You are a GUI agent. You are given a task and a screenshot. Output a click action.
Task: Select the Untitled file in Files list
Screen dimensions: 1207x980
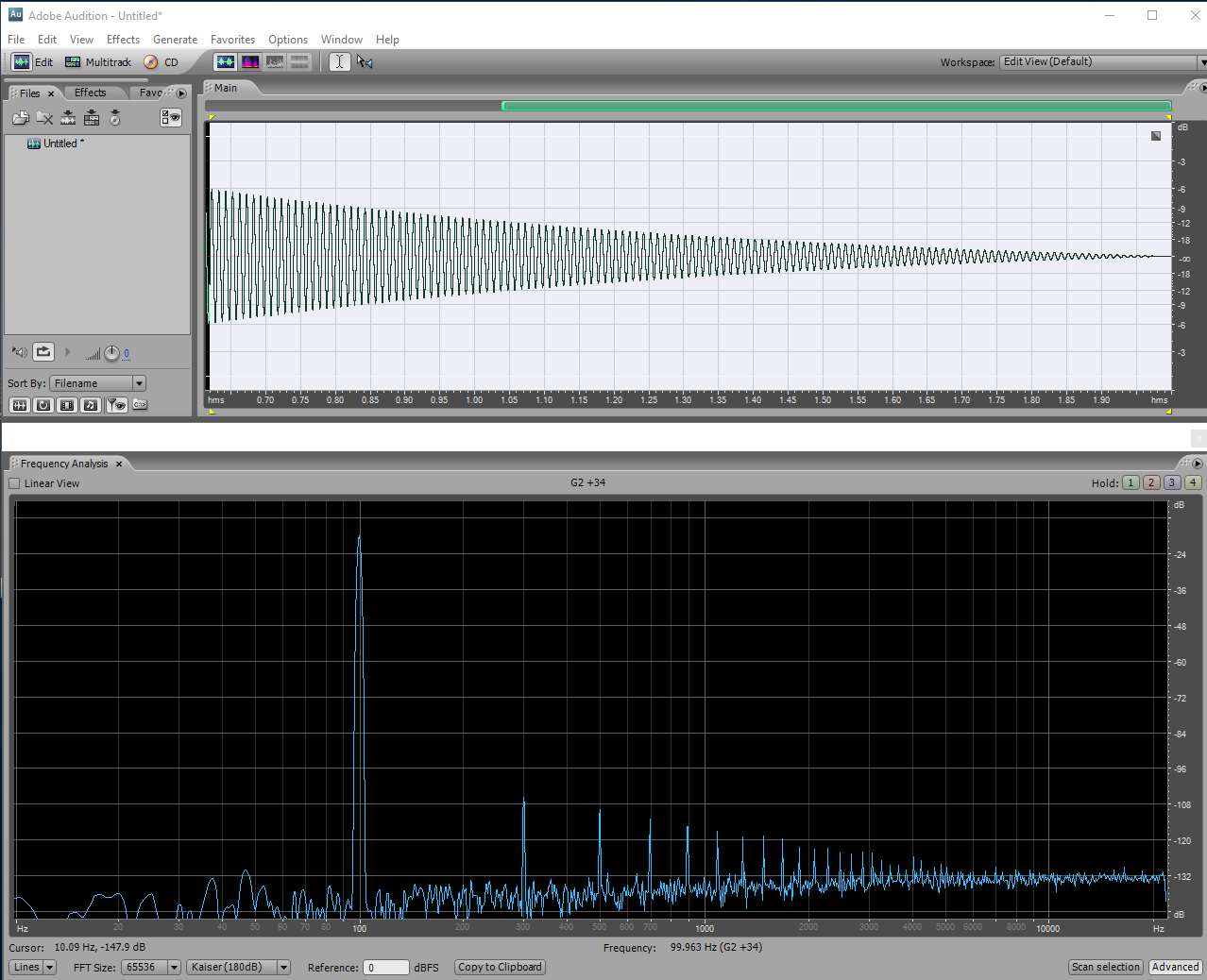point(57,144)
